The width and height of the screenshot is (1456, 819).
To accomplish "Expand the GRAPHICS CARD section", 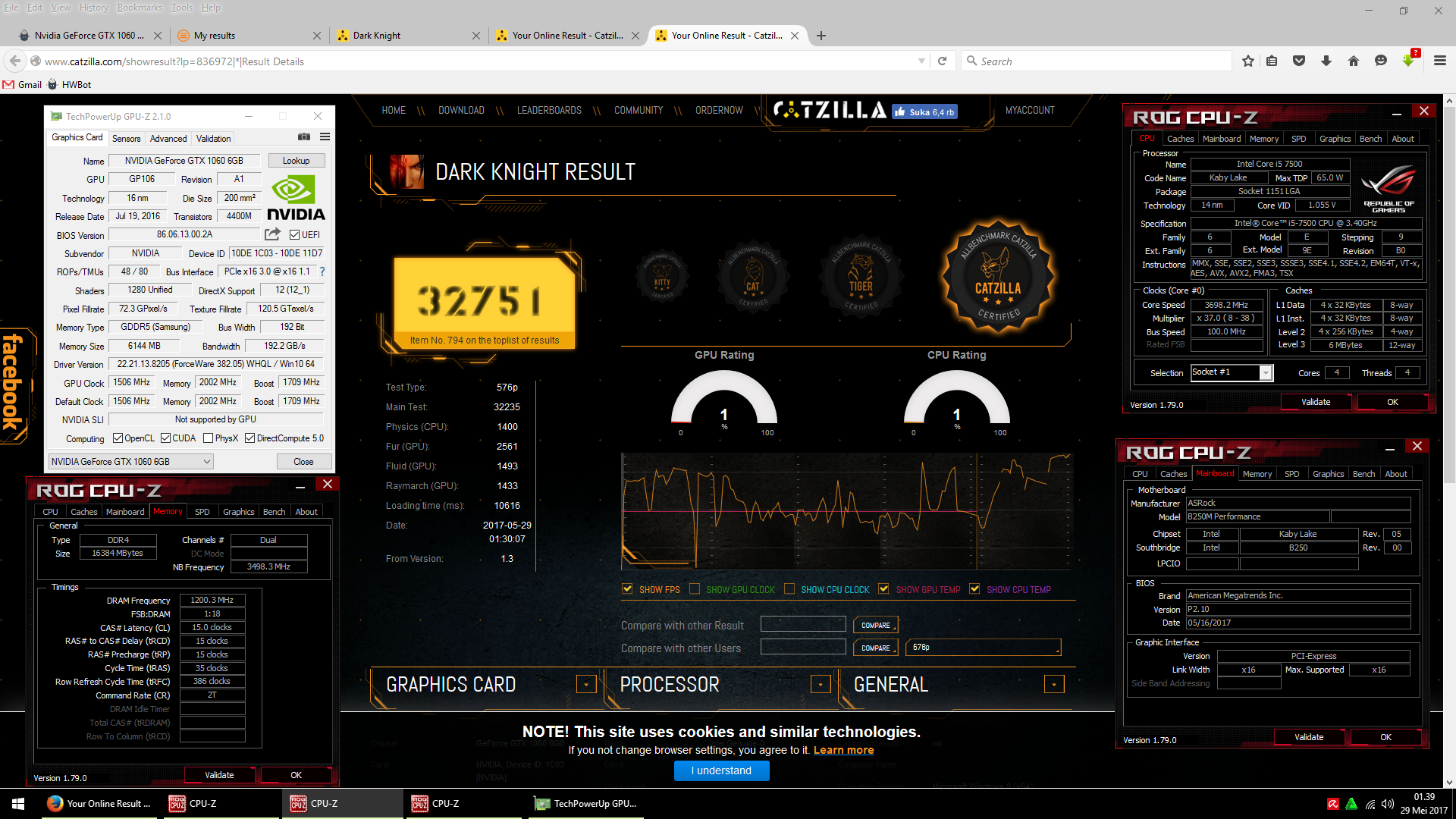I will [x=586, y=684].
